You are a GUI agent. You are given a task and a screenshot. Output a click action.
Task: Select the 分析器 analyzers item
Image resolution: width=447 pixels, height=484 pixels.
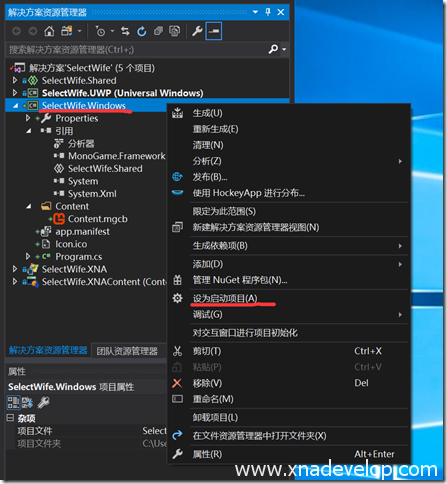[81, 144]
